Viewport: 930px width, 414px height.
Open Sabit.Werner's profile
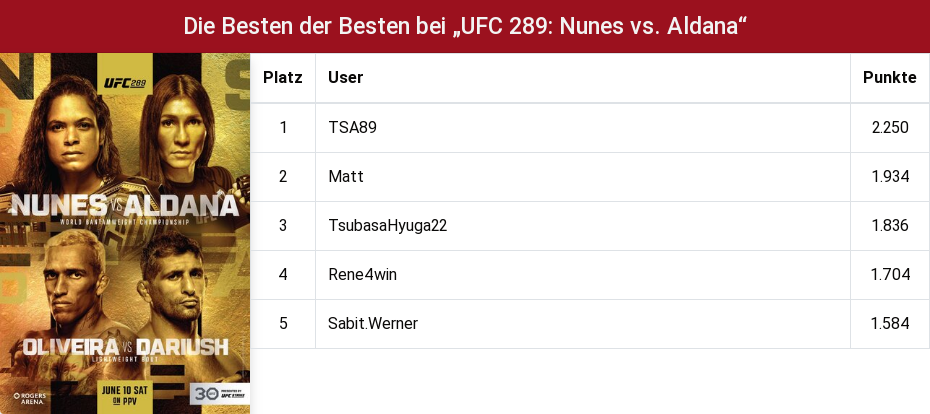pos(372,324)
